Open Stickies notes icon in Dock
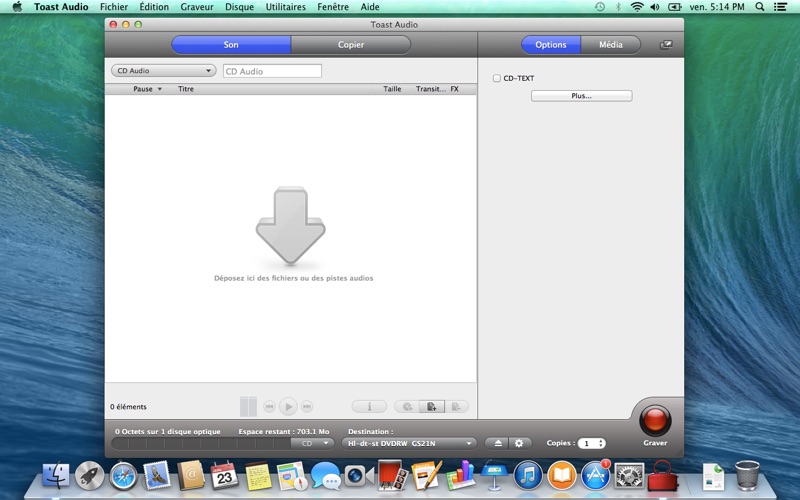The image size is (800, 500). coord(258,476)
